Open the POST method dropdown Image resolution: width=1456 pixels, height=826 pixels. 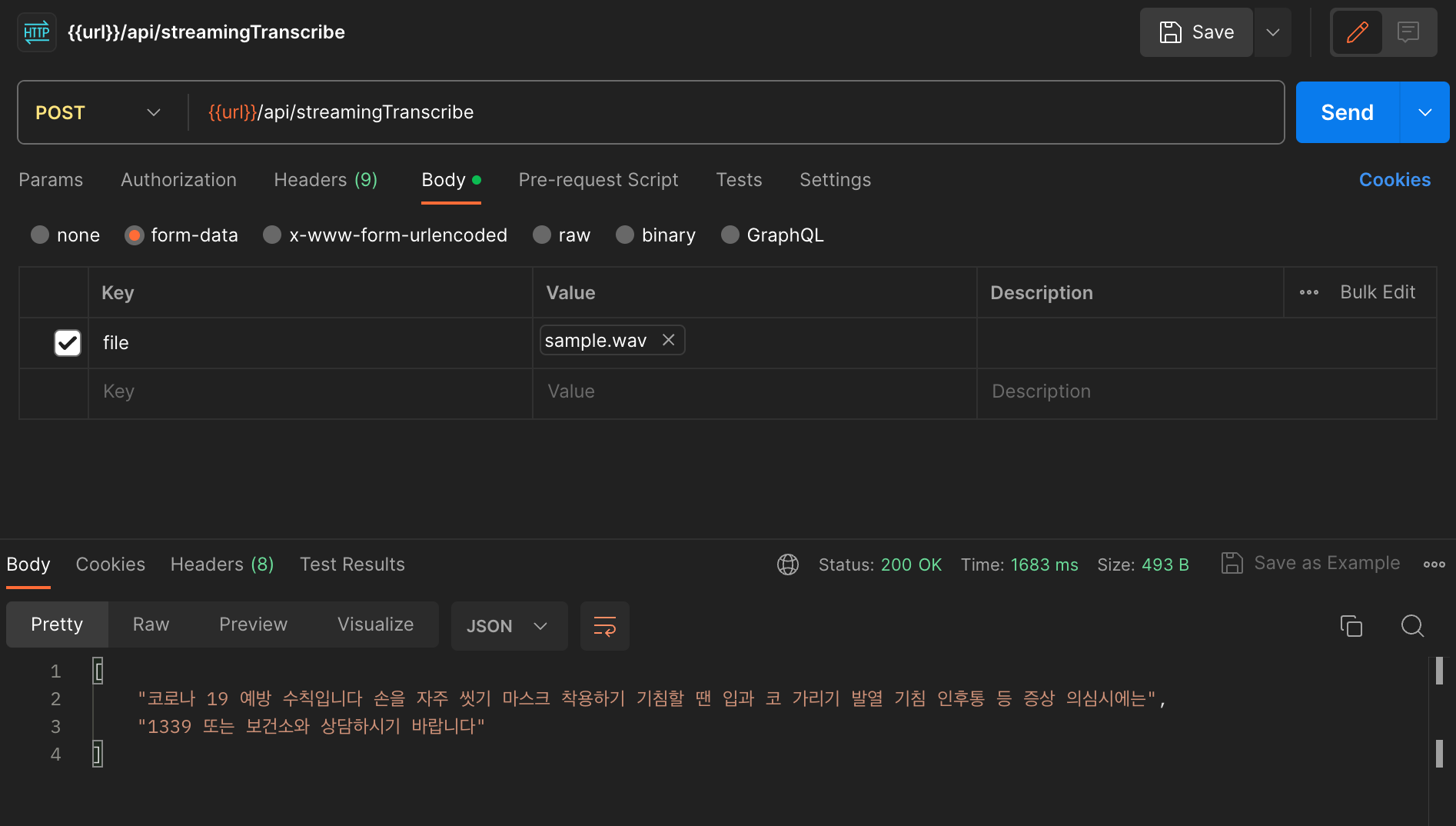pyautogui.click(x=98, y=112)
